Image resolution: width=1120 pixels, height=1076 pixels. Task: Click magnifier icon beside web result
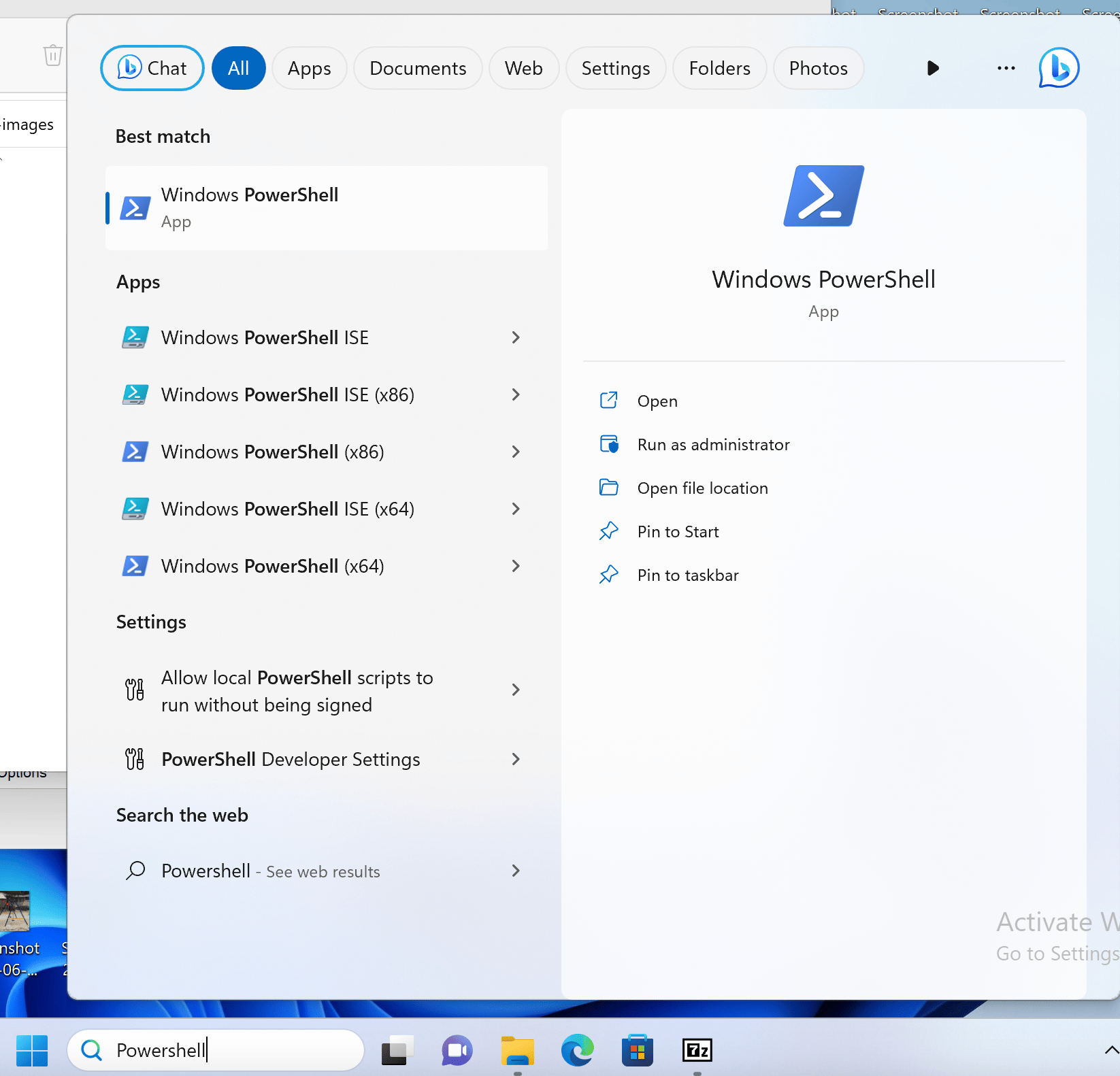pos(135,871)
